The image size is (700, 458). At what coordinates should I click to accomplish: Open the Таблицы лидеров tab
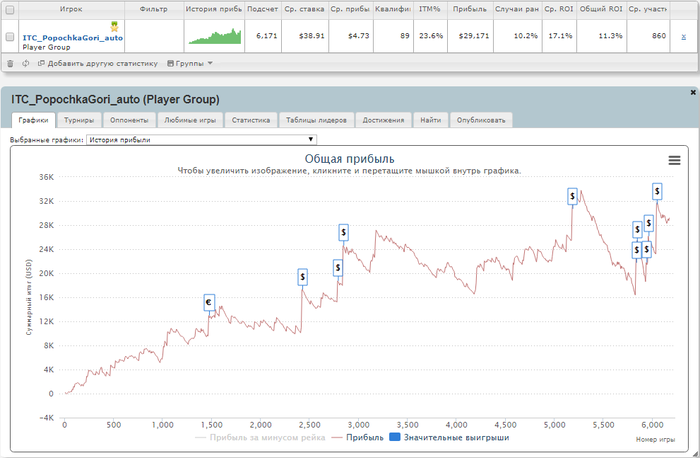tap(316, 120)
